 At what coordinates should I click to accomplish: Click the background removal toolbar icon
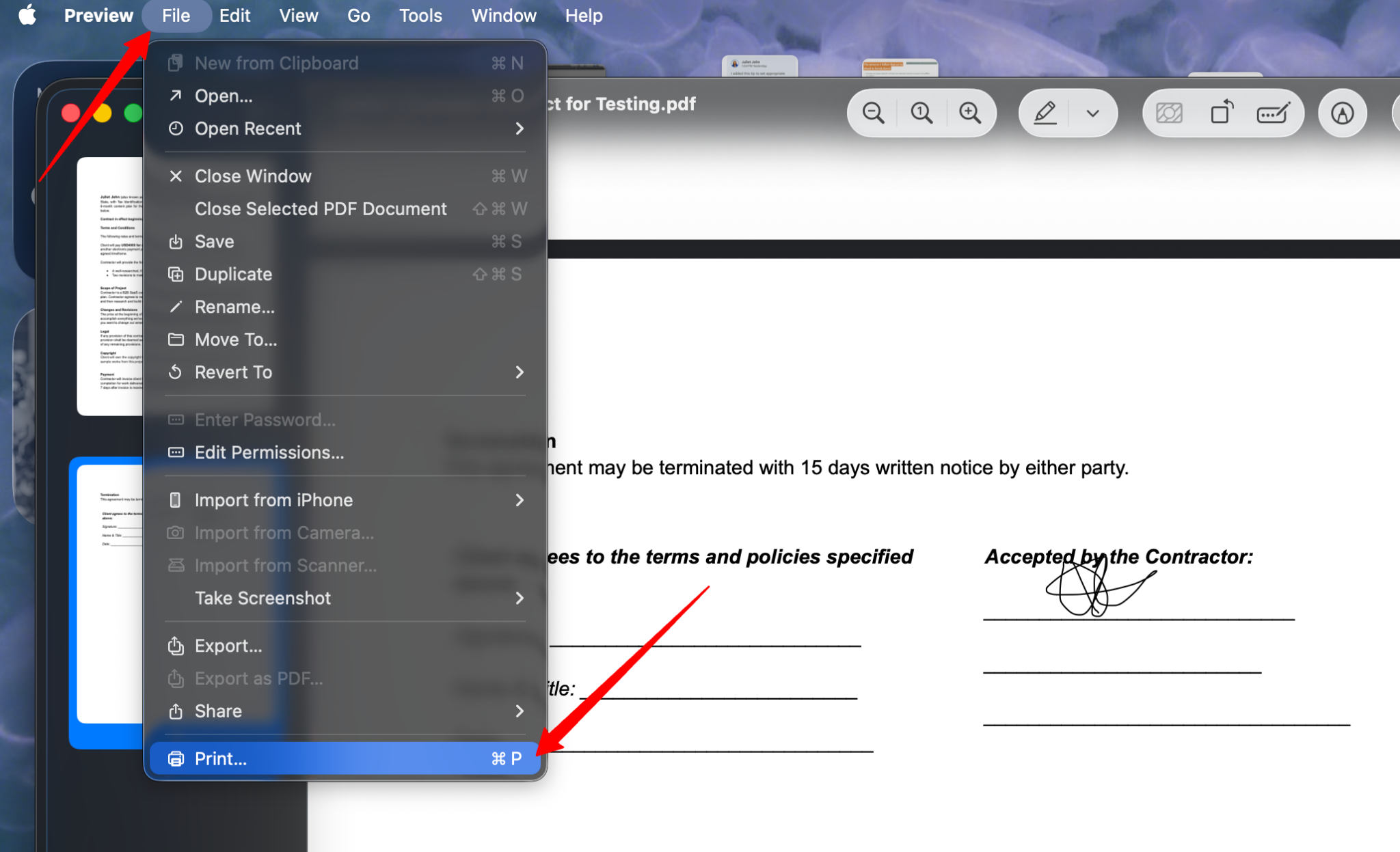click(x=1169, y=113)
